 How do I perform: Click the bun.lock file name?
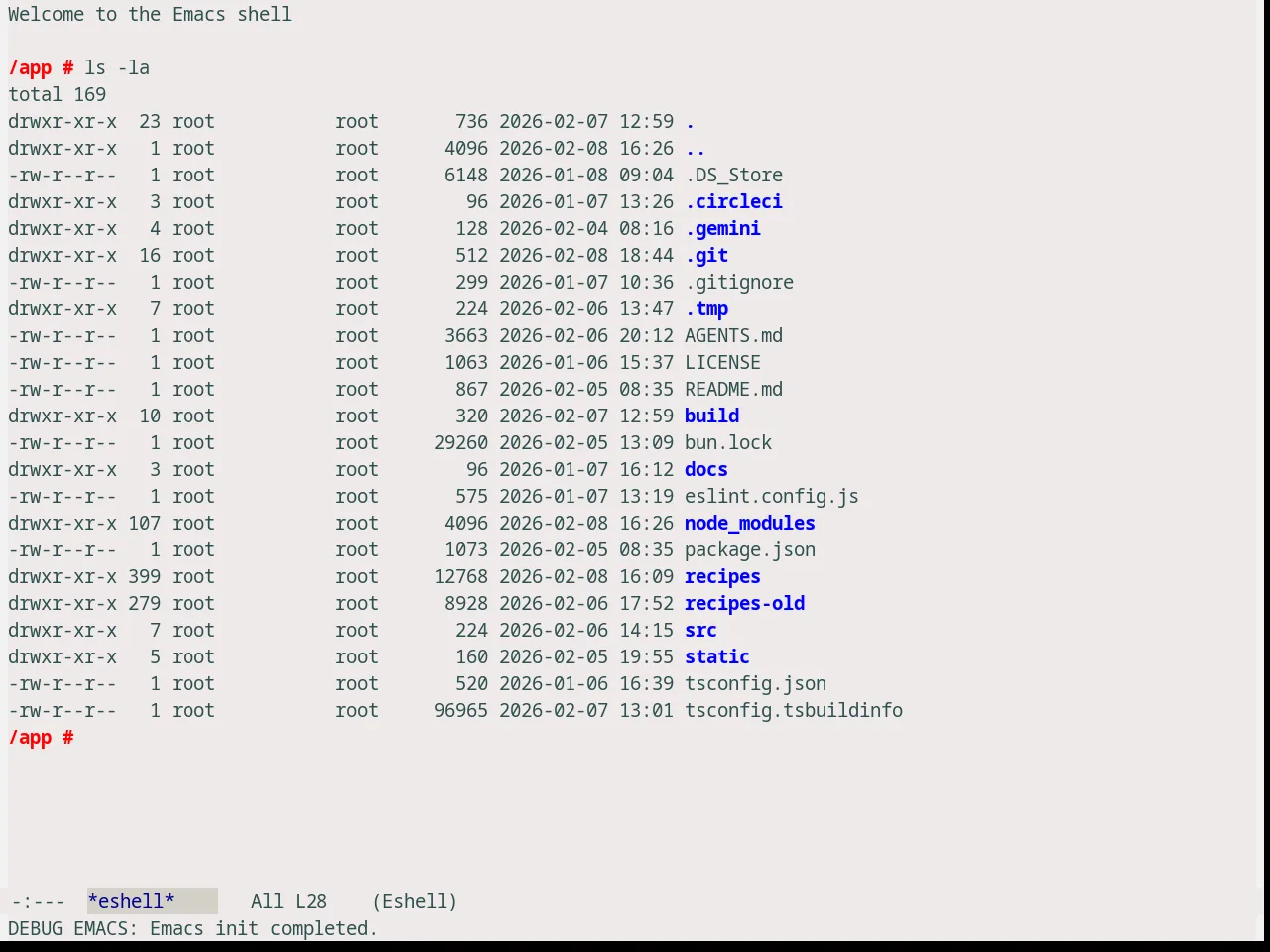(728, 442)
